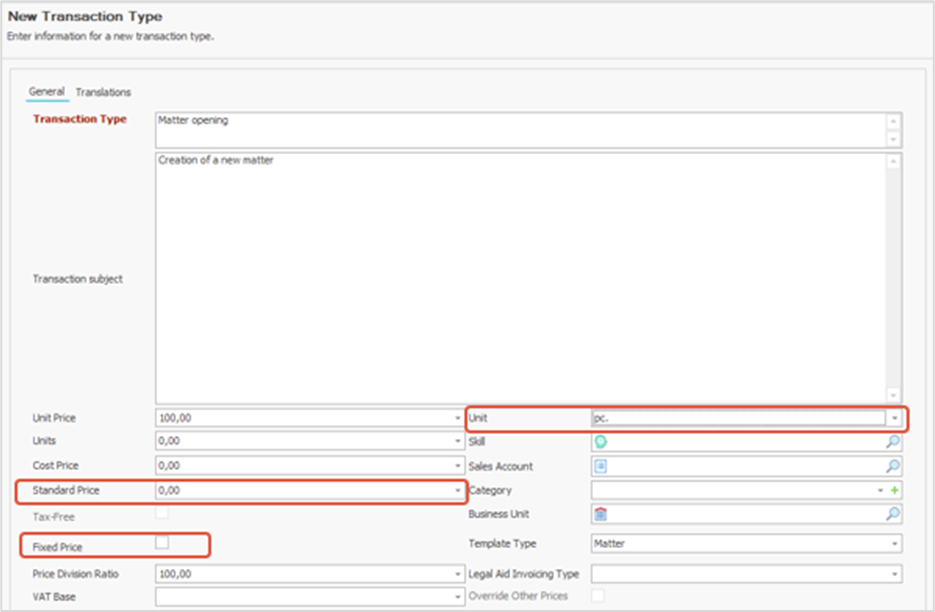Open the Standard Price dropdown arrow

(x=458, y=491)
